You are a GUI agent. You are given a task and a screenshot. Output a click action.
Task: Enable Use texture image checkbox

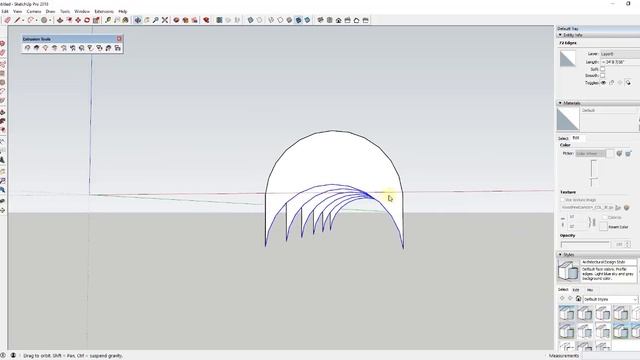(x=563, y=200)
